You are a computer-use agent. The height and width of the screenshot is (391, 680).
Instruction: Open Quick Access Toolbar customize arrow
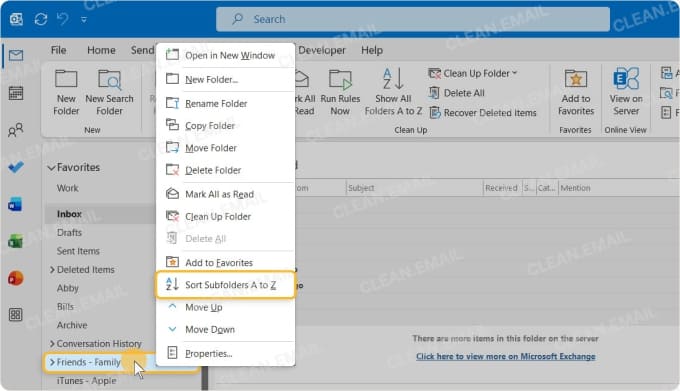point(84,20)
